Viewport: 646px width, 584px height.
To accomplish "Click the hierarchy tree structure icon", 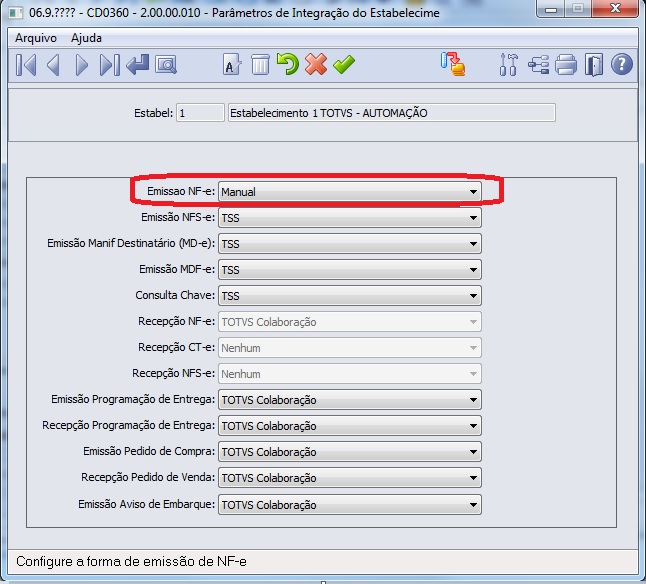I will tap(538, 65).
